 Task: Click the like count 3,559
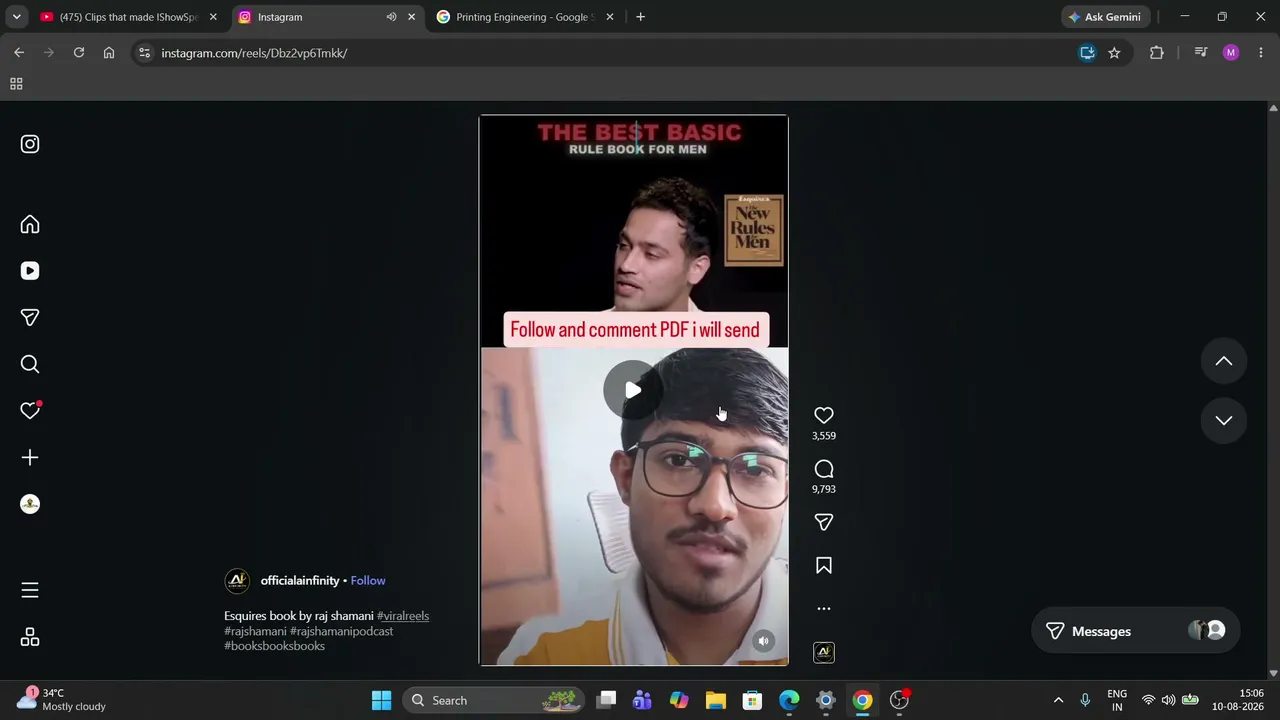[x=824, y=436]
